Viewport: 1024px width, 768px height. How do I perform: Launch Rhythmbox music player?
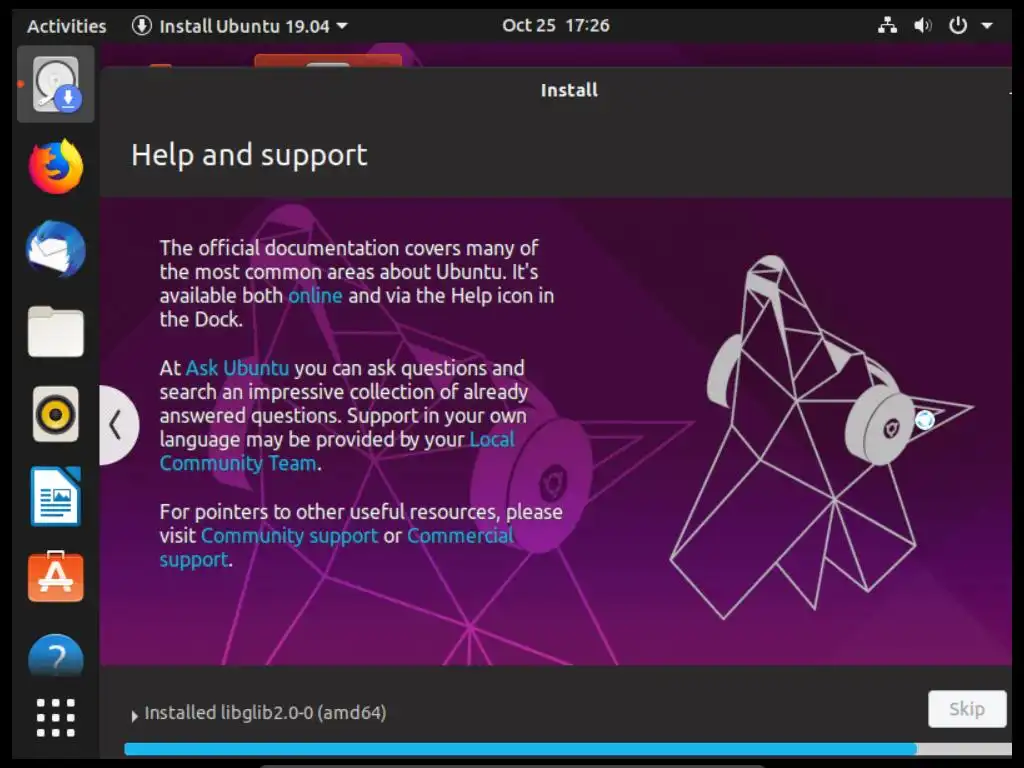[x=56, y=414]
